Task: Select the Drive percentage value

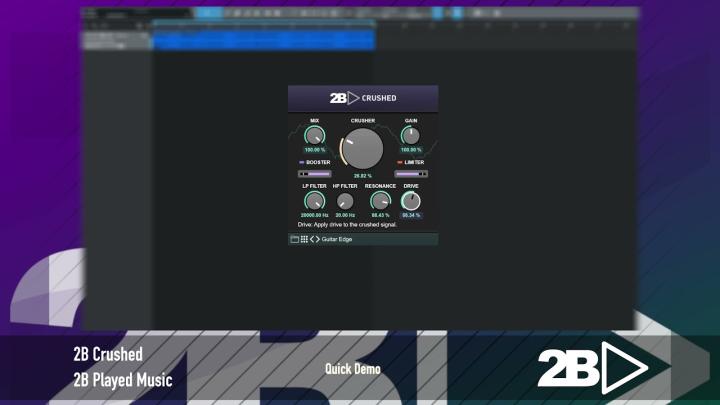Action: coord(411,215)
